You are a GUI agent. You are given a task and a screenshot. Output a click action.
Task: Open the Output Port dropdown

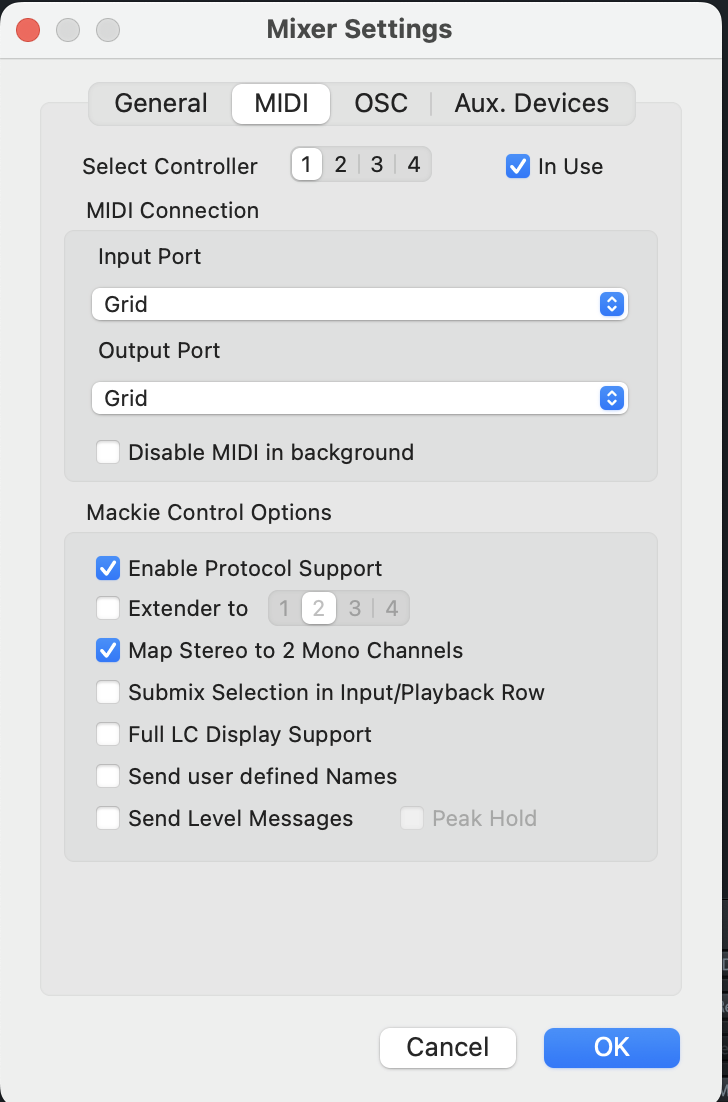(359, 398)
